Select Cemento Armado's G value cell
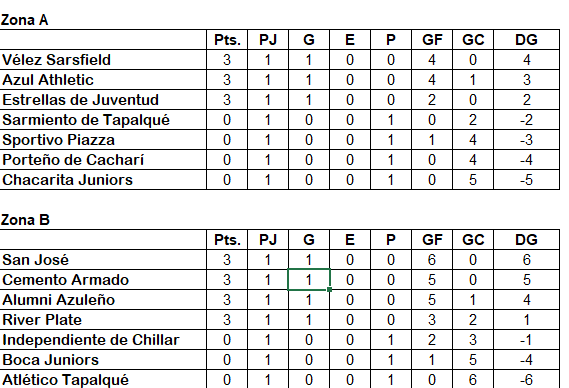This screenshot has width=569, height=388. tap(309, 280)
